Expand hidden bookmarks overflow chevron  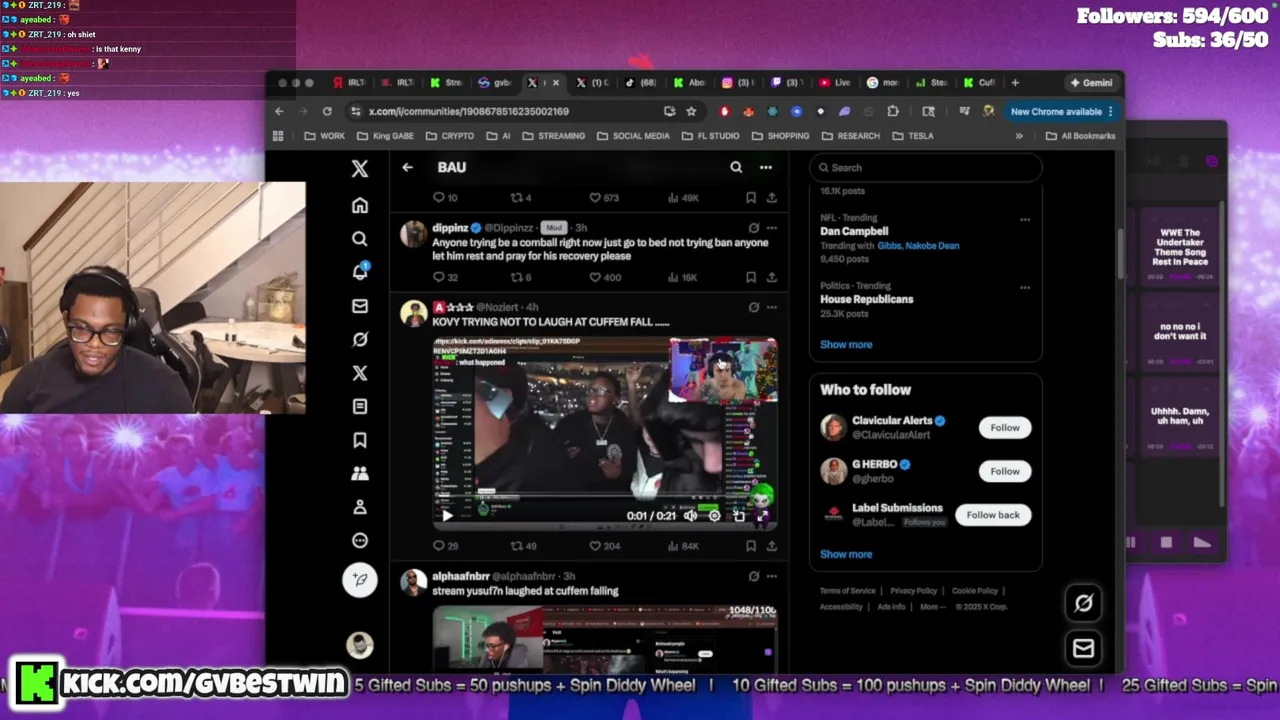[x=1019, y=136]
